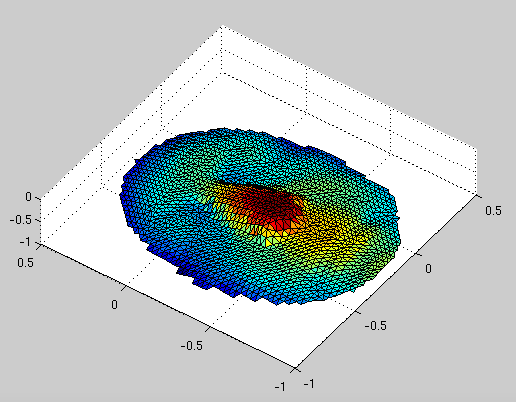Click the 0 label on bottom-left axis
The height and width of the screenshot is (402, 516).
(114, 304)
